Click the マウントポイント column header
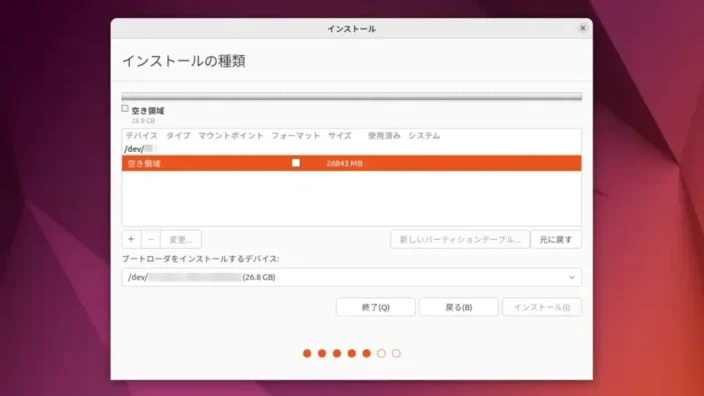 [231, 136]
